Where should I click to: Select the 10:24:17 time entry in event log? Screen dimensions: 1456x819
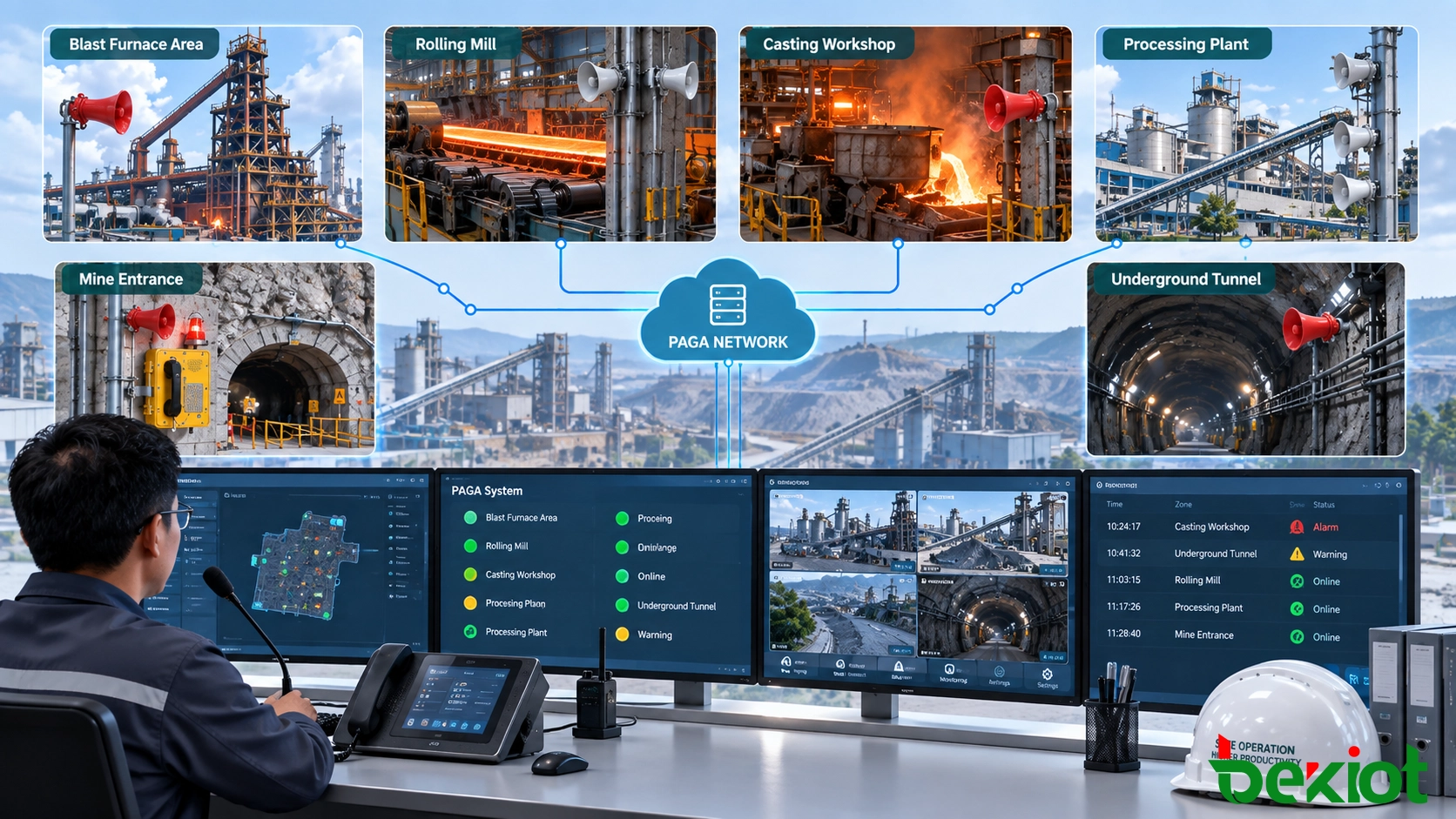pos(1123,527)
